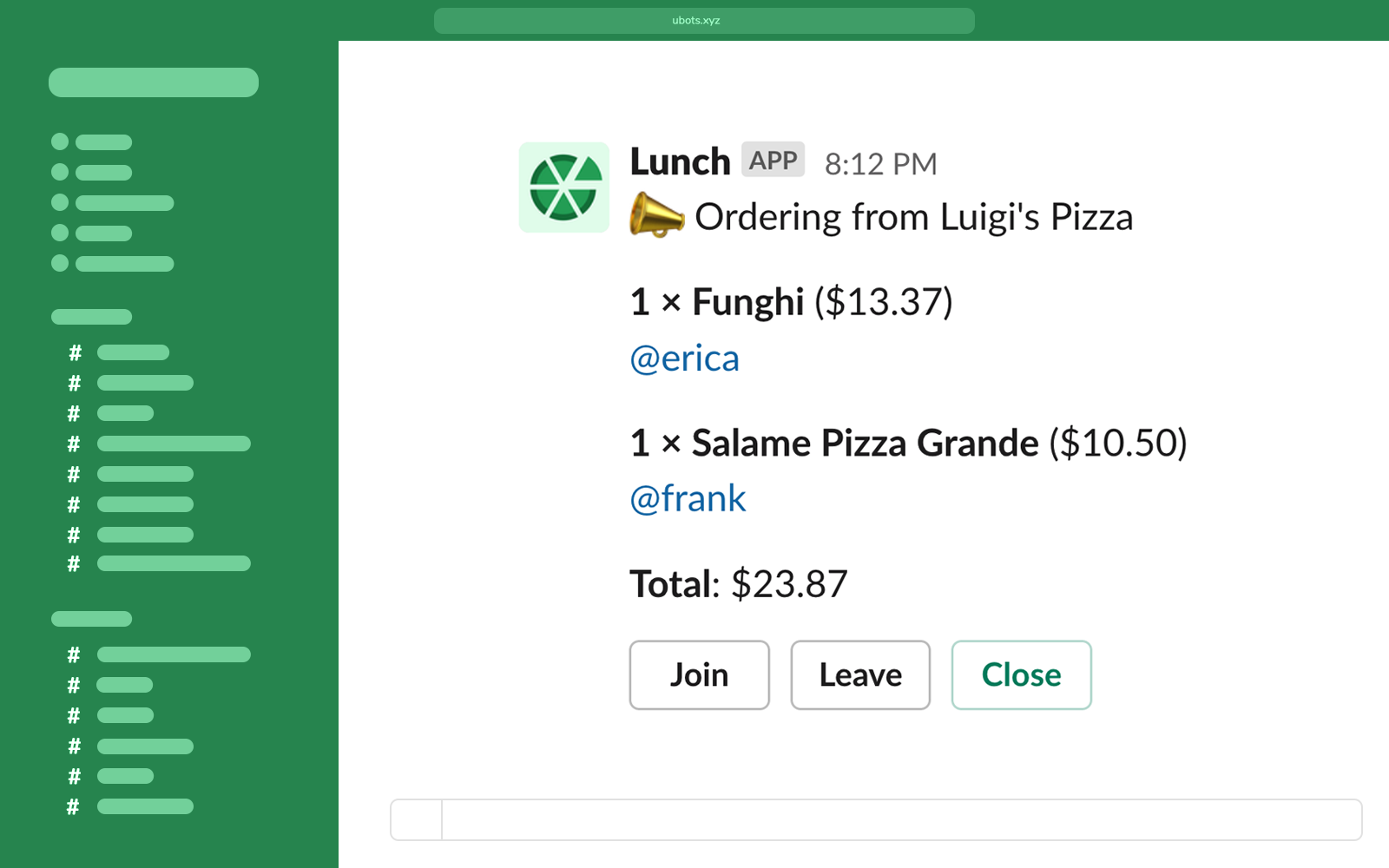
Task: Select the first hash channel under the first section
Action: [x=132, y=352]
